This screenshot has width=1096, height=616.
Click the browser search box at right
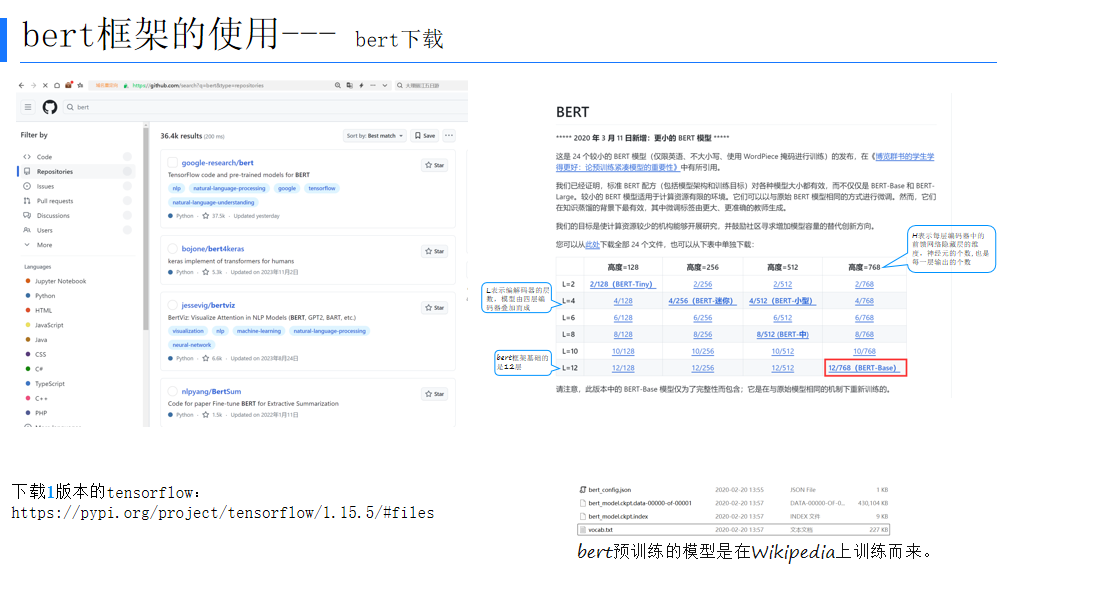coord(431,85)
